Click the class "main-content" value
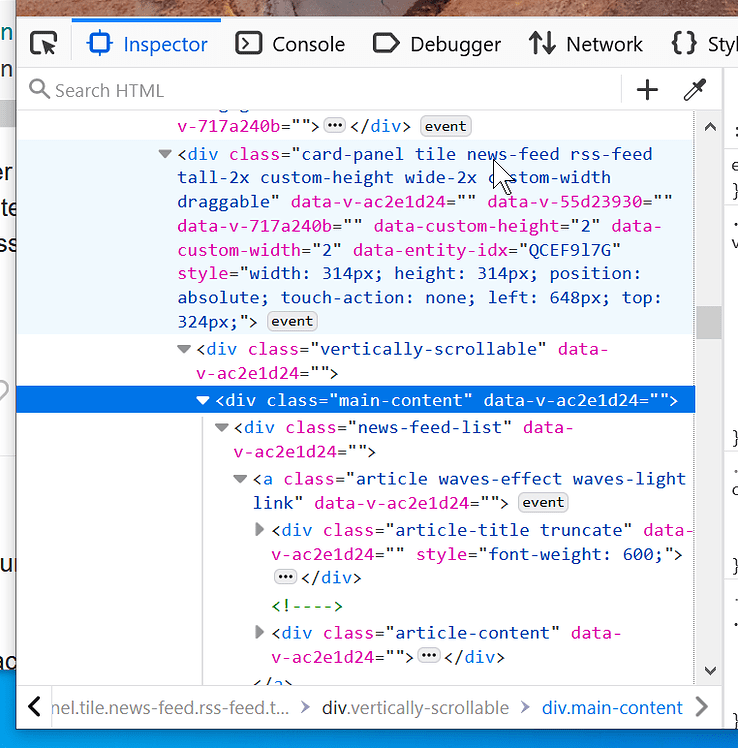Viewport: 738px width, 748px height. [x=400, y=400]
